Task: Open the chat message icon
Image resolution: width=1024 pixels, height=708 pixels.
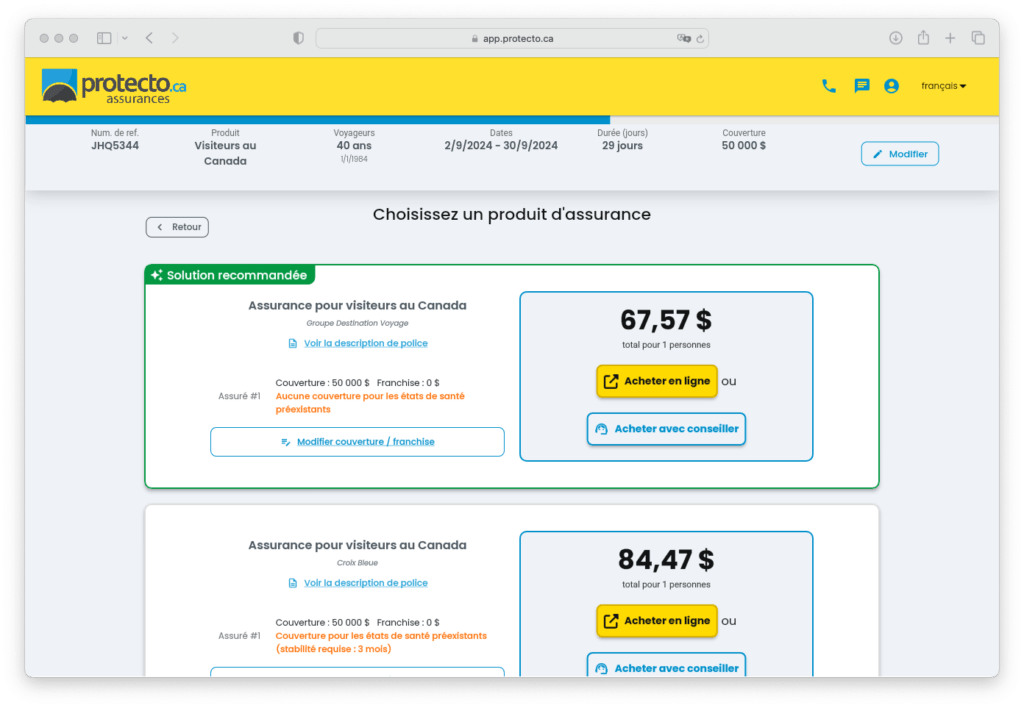Action: pyautogui.click(x=861, y=86)
